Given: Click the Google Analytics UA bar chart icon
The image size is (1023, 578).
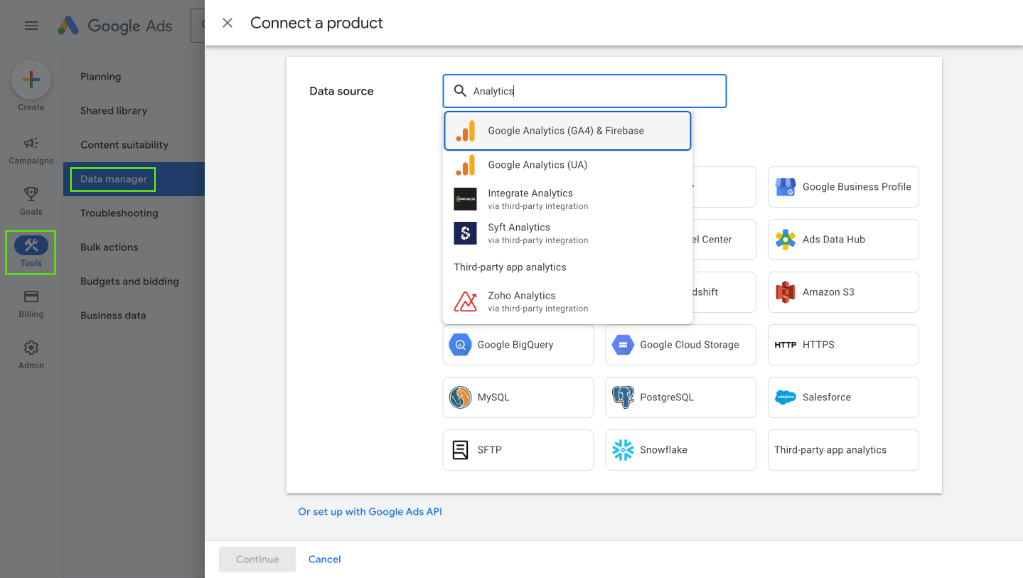Looking at the screenshot, I should click(465, 165).
